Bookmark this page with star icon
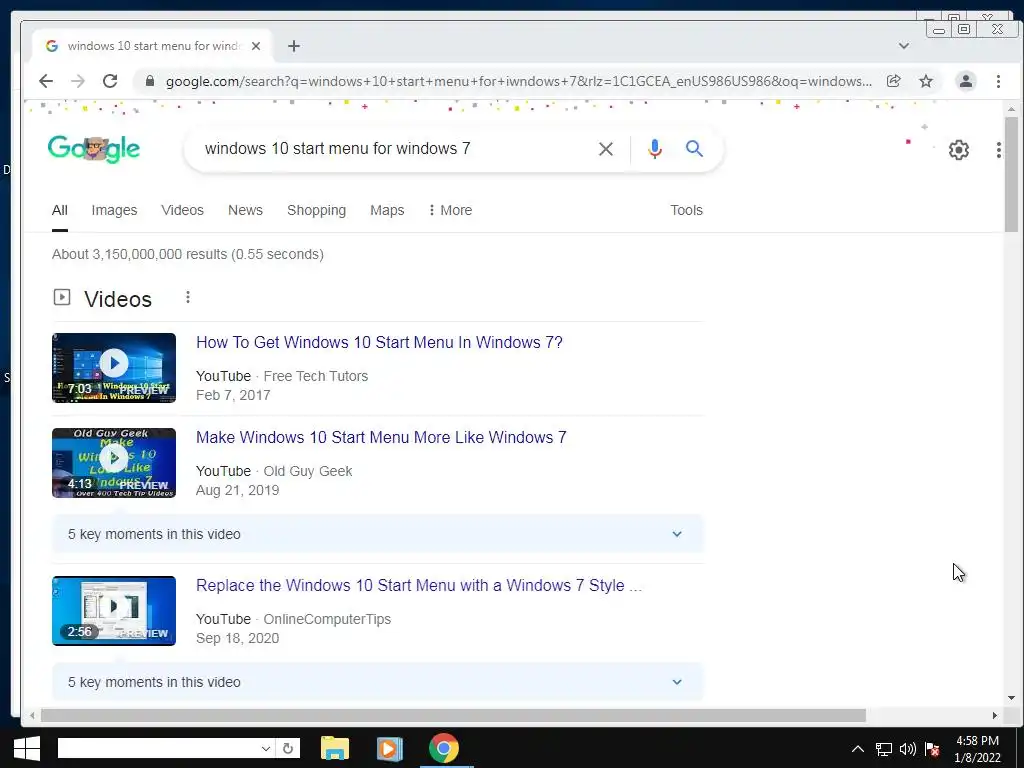Screen dimensions: 1024x768 pyautogui.click(x=926, y=81)
